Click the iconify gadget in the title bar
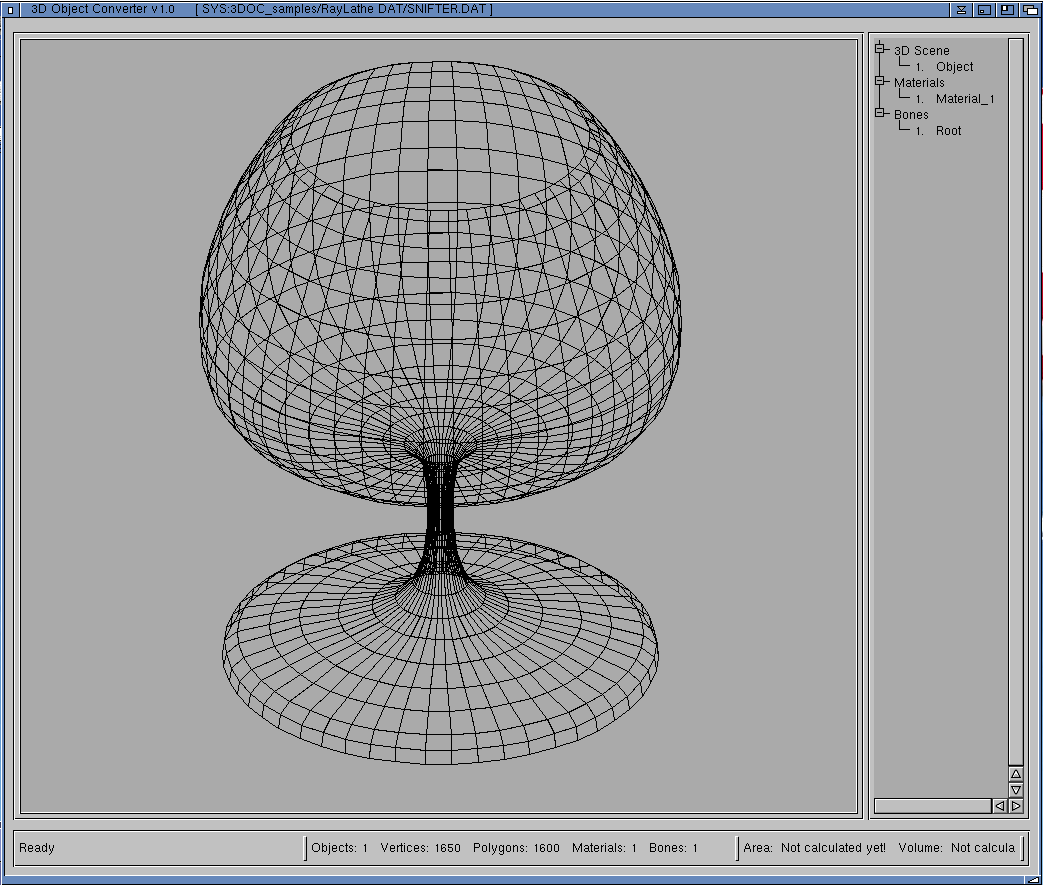Image resolution: width=1043 pixels, height=885 pixels. click(984, 9)
